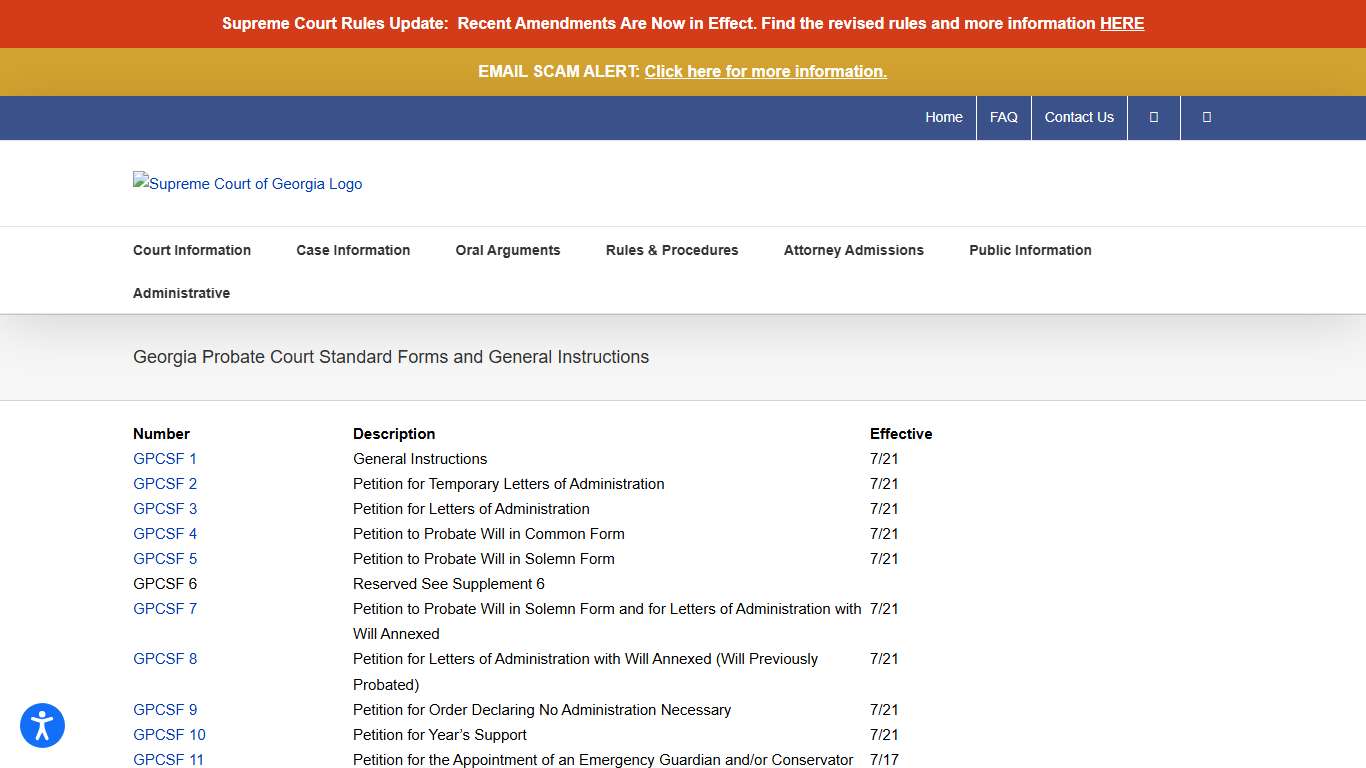Click the Supreme Court of Georgia logo
The image size is (1366, 768).
coord(248,184)
